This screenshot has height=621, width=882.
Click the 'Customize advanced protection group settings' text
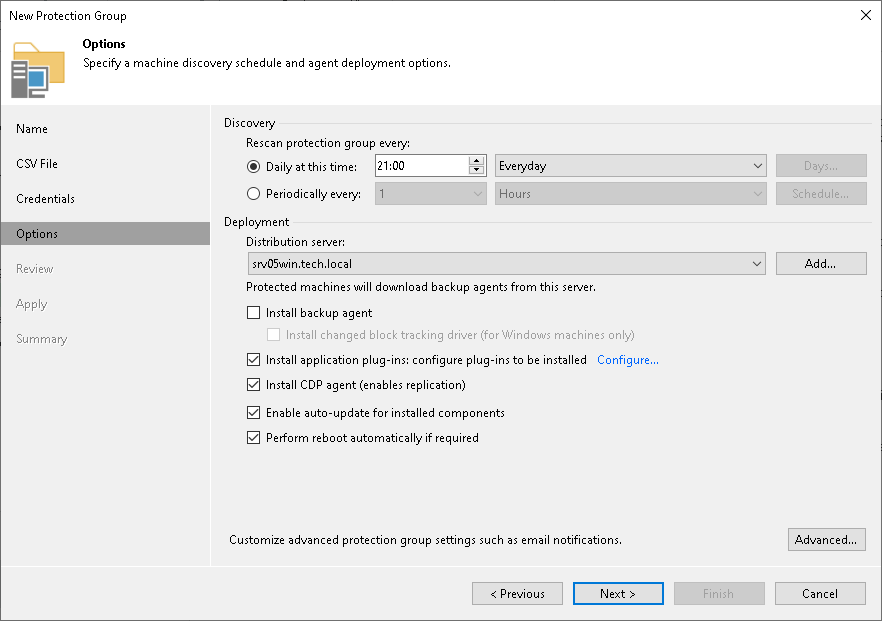425,540
